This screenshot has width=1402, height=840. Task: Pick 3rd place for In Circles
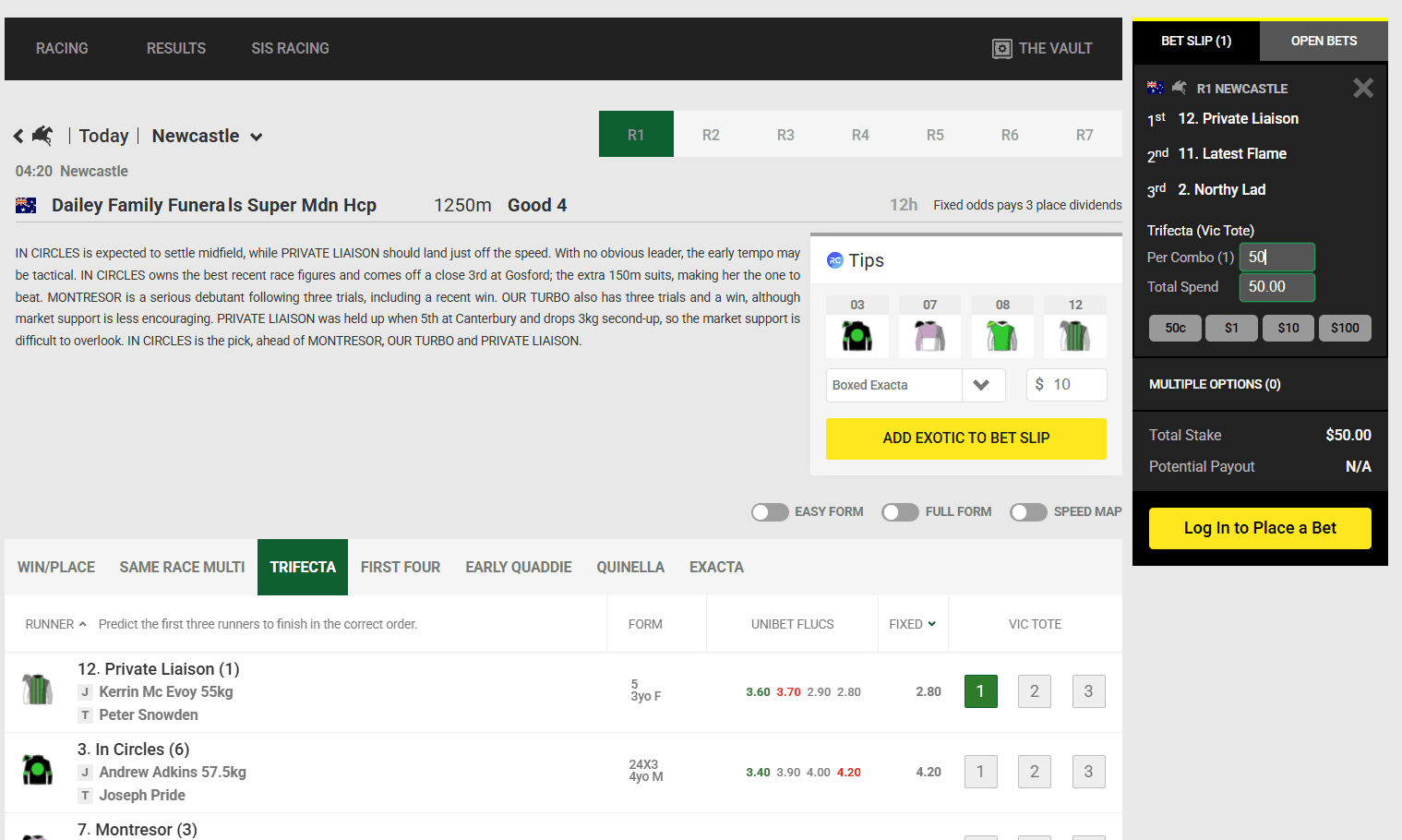tap(1089, 772)
